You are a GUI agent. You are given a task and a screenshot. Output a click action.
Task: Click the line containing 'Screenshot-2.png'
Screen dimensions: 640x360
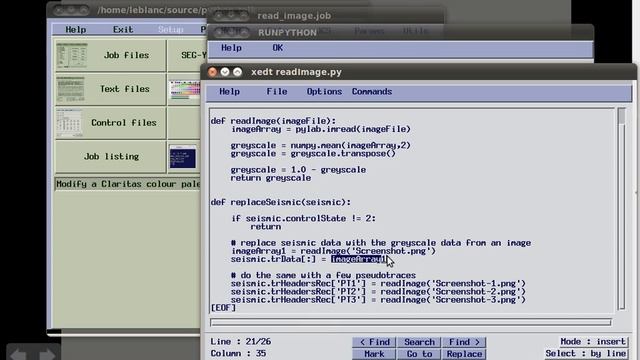click(378, 291)
